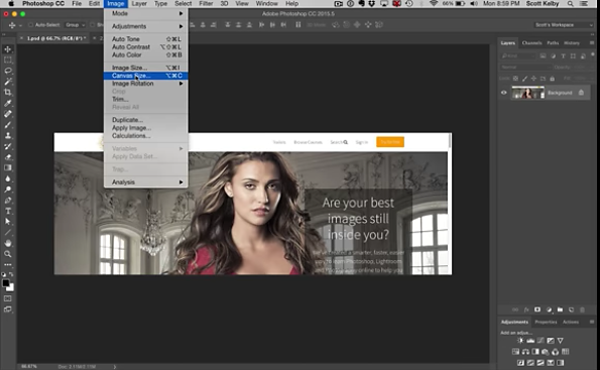Add a layer mask from Layers panel
Screen dimensions: 600x370
pyautogui.click(x=537, y=310)
